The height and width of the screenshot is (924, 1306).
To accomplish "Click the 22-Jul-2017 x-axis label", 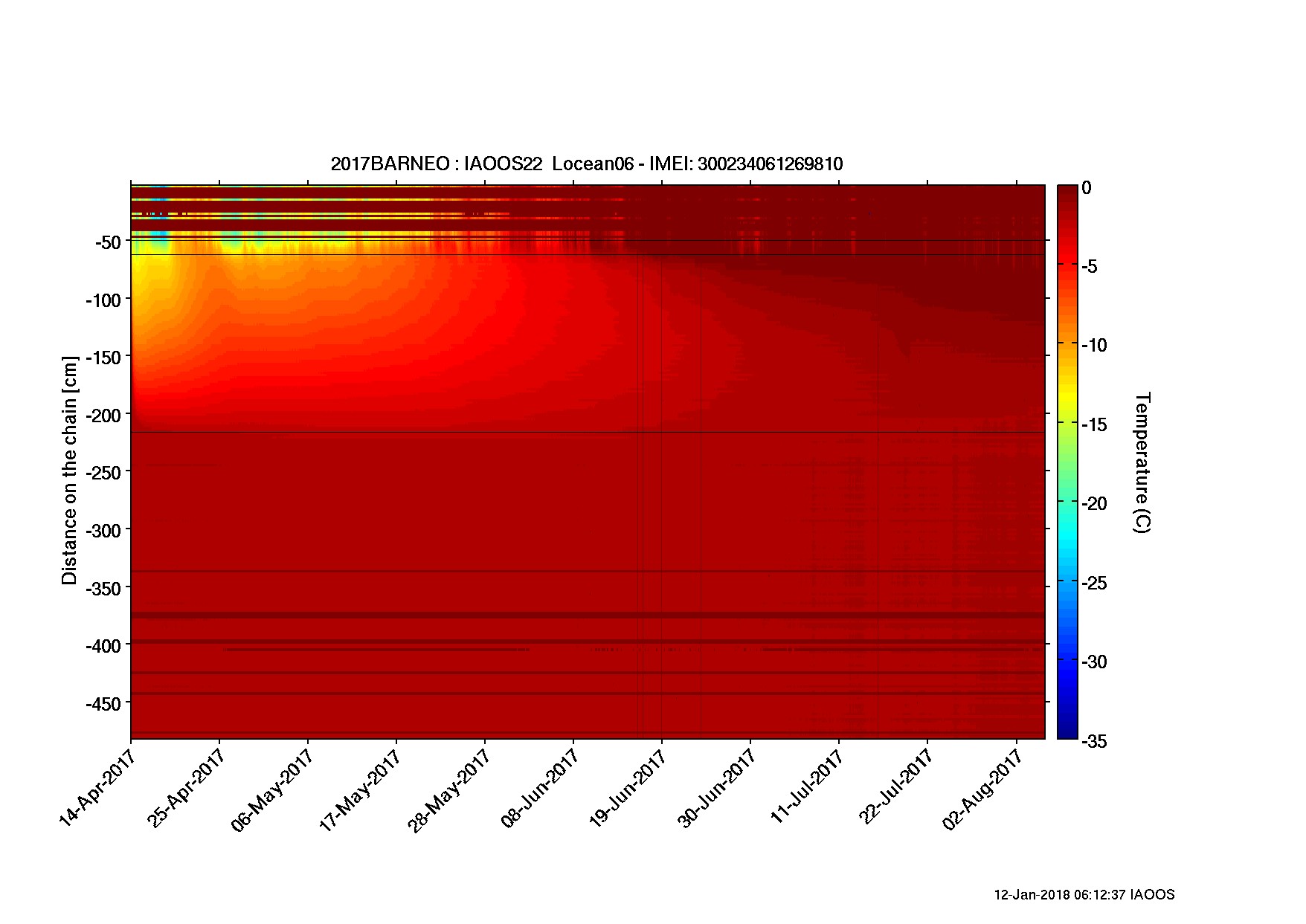I will pos(895,785).
